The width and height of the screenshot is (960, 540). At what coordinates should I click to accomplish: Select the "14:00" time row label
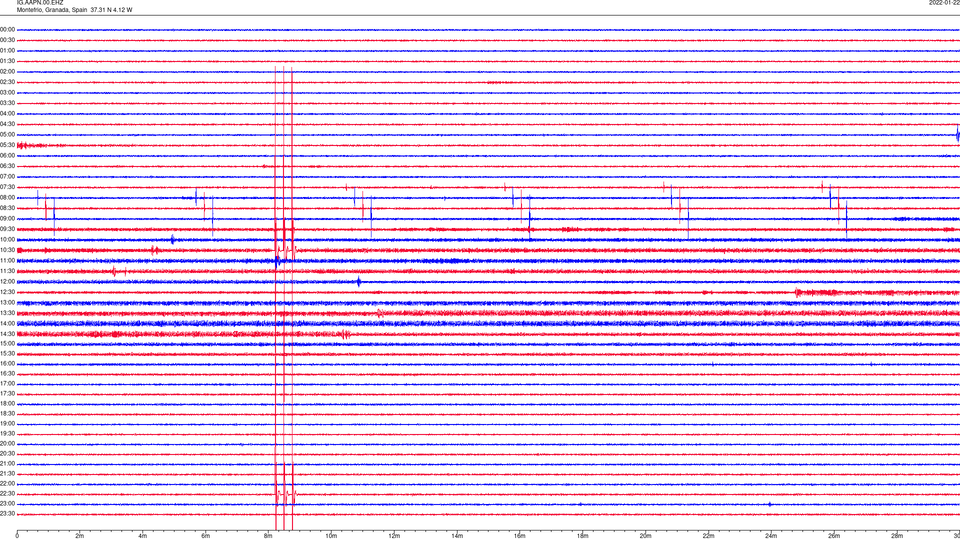click(x=7, y=323)
